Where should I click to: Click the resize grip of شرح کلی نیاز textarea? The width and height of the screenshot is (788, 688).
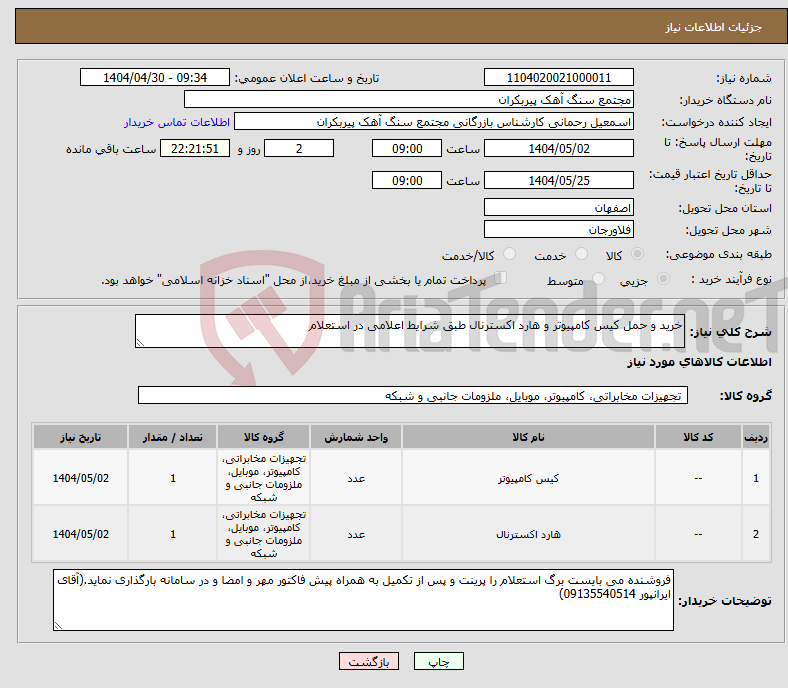point(140,343)
